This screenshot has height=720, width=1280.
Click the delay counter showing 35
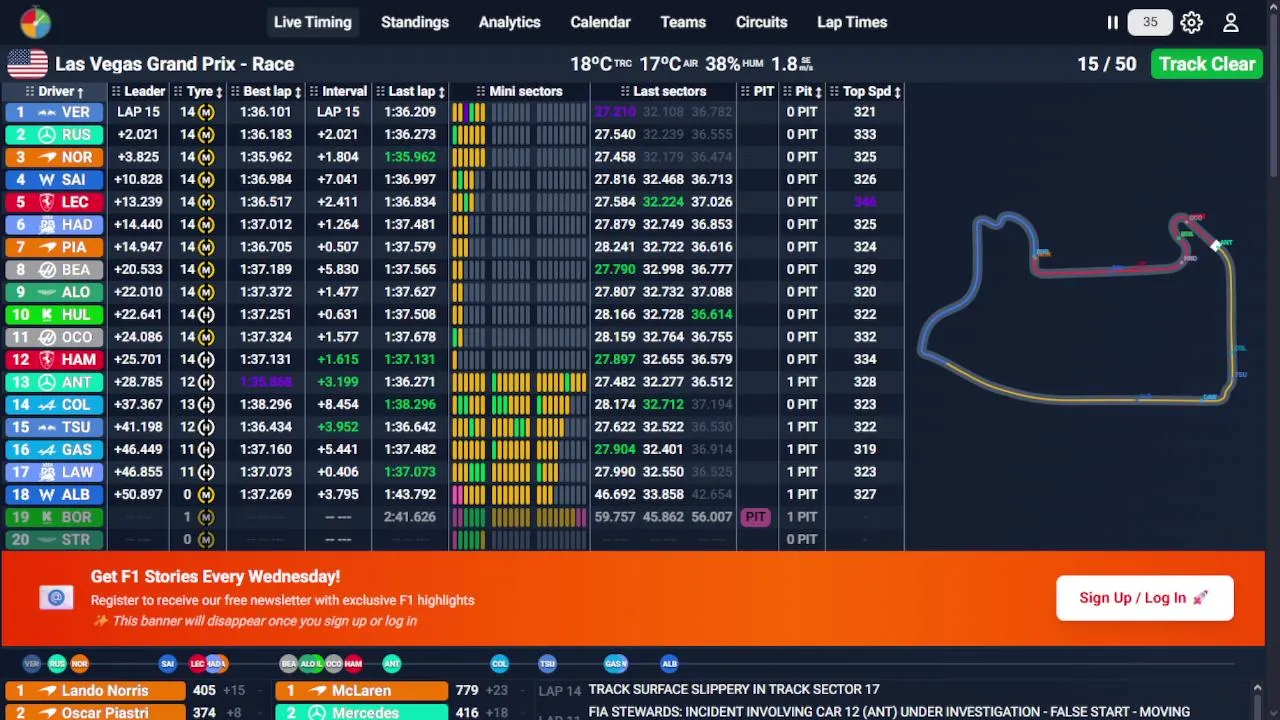pos(1150,22)
